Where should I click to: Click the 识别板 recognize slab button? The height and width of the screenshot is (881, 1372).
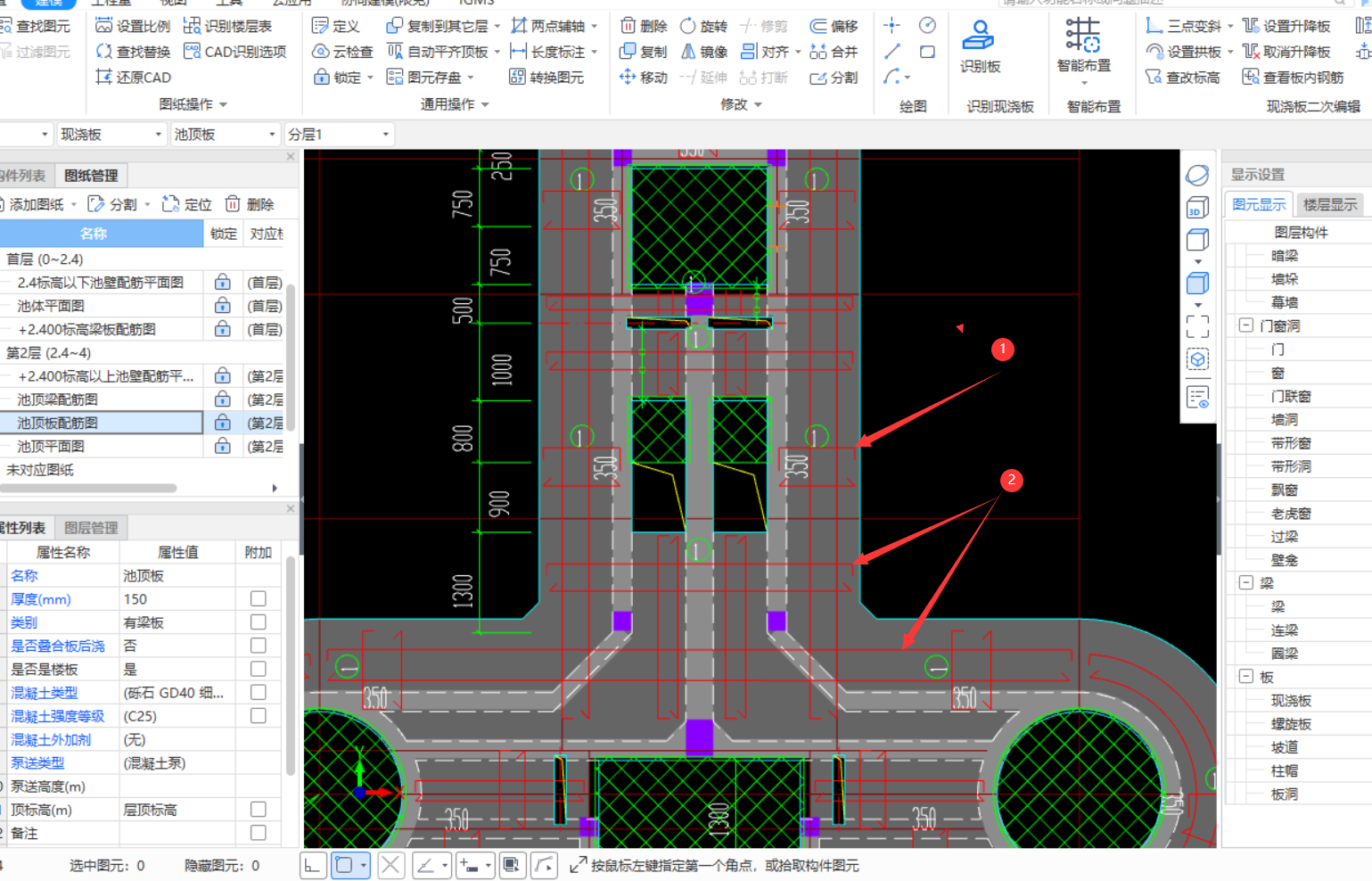(x=980, y=47)
